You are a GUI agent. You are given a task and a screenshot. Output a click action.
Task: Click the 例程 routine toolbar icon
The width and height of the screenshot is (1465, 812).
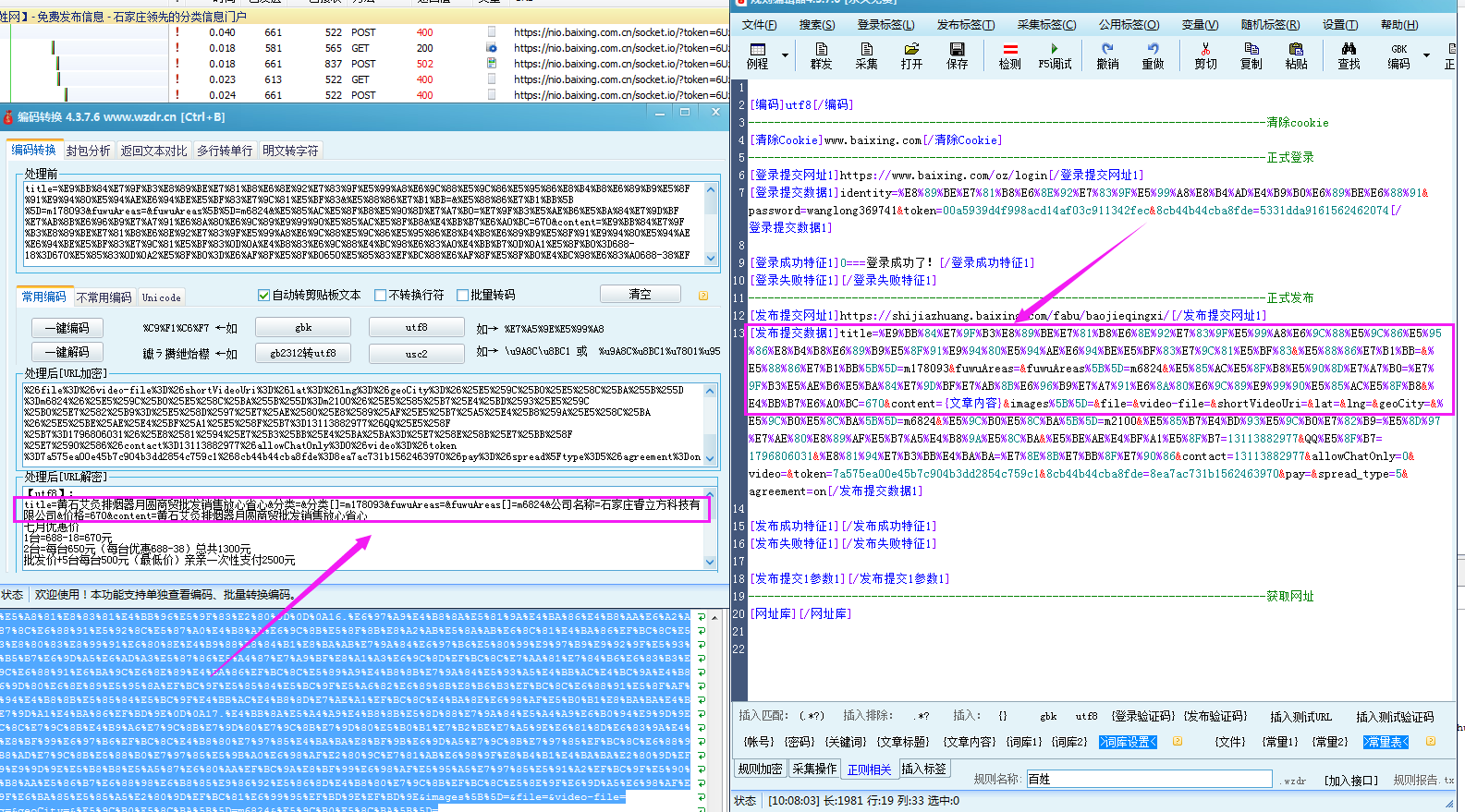(757, 55)
